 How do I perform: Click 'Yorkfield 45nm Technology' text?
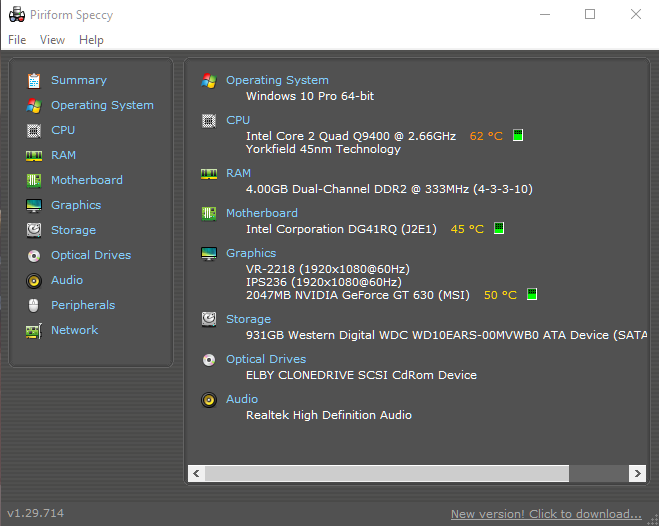[323, 150]
